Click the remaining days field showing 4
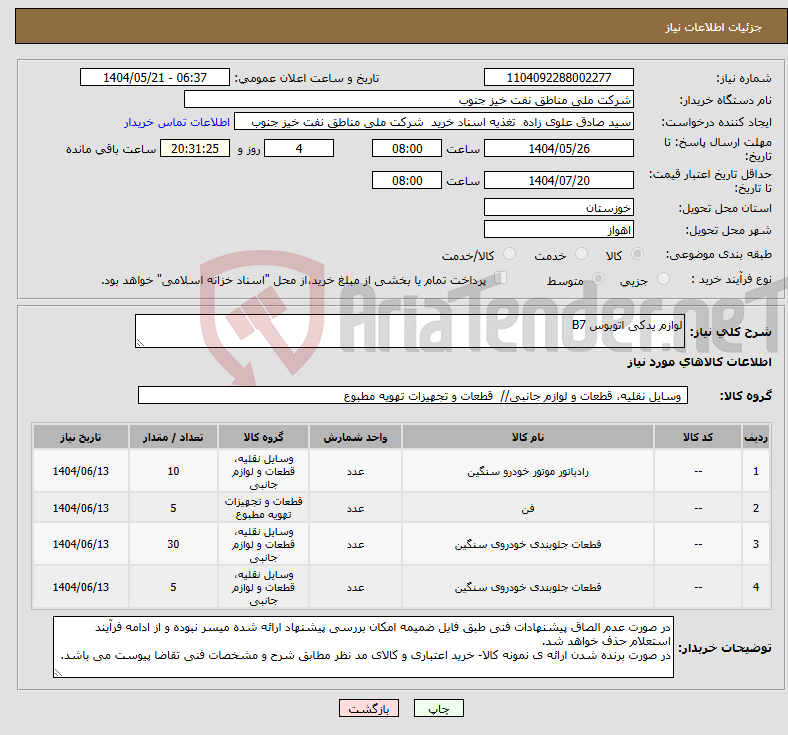 299,149
